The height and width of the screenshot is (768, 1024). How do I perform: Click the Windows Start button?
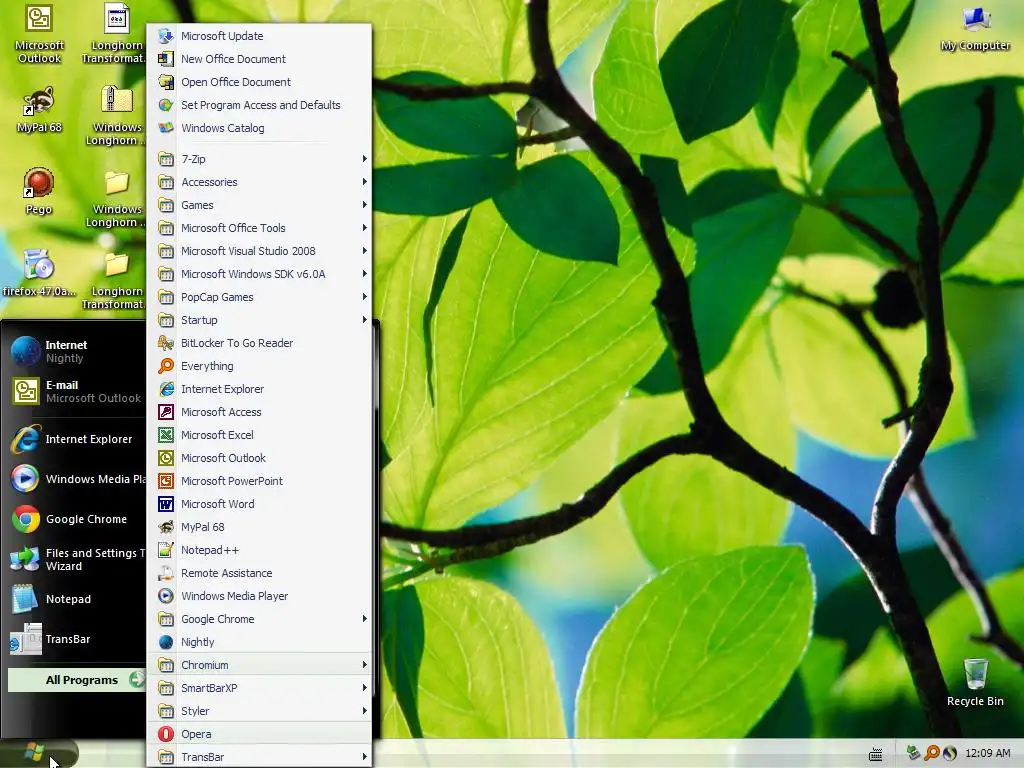[x=38, y=754]
